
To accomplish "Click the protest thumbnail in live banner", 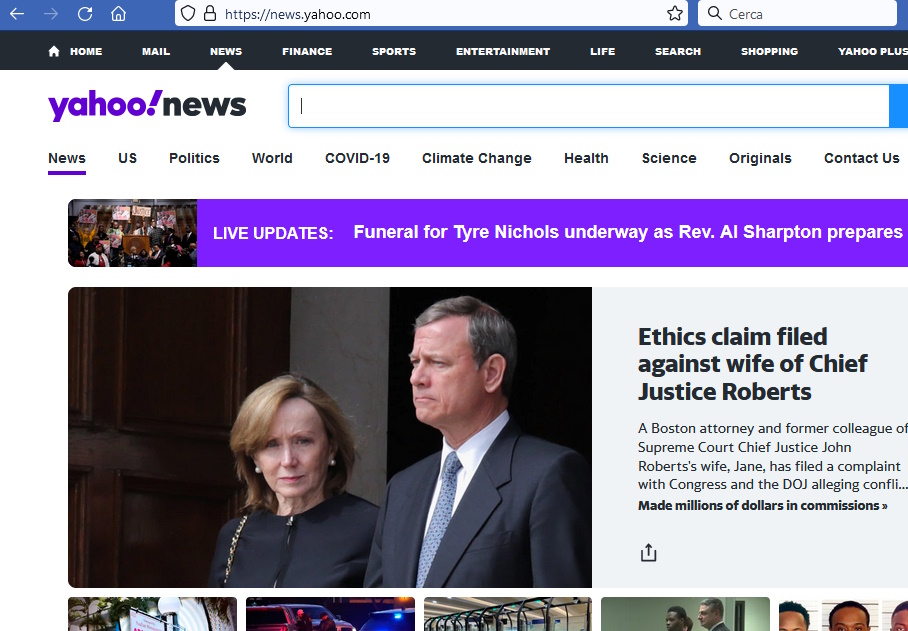I will pyautogui.click(x=133, y=233).
